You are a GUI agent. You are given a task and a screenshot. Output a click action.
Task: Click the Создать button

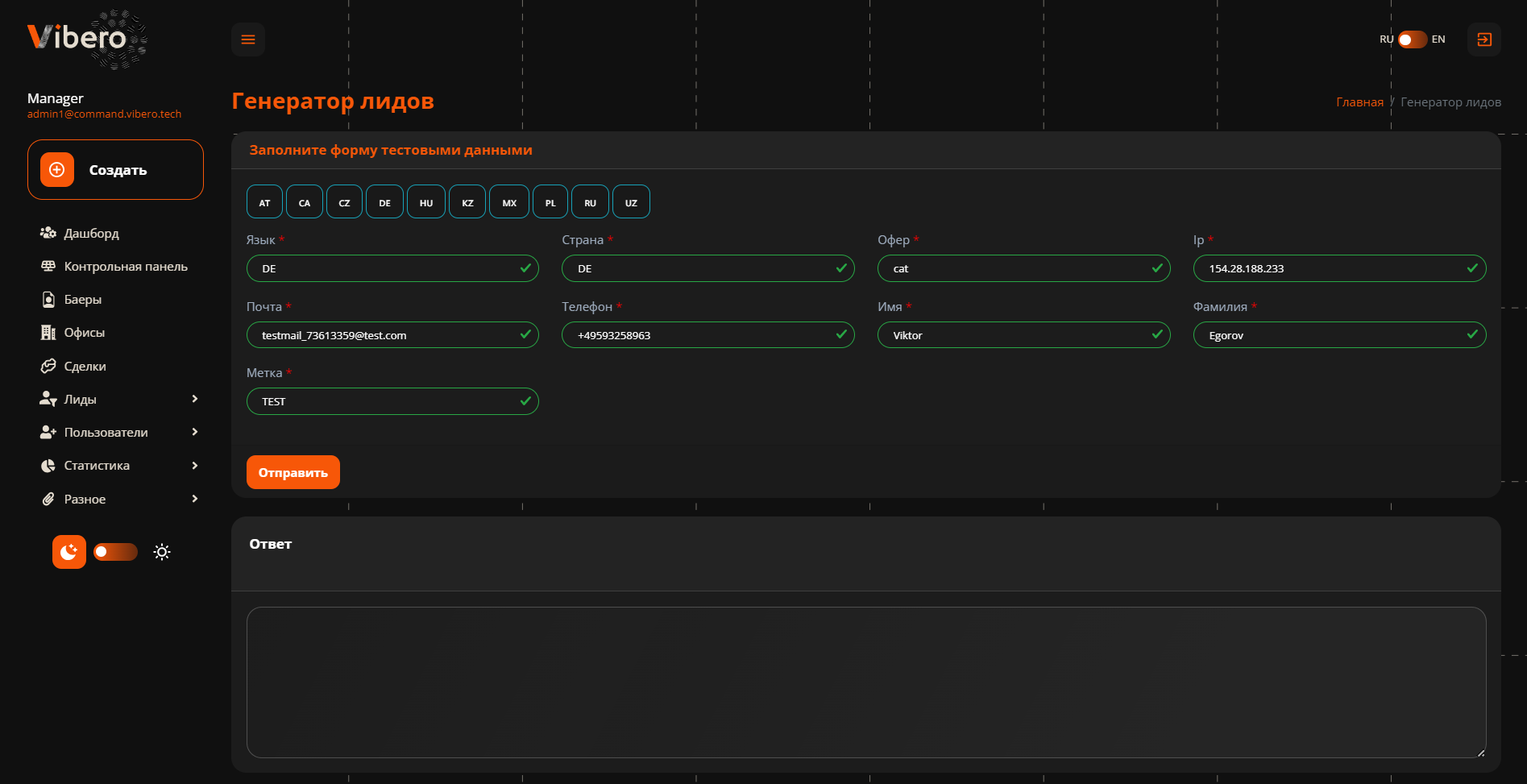[115, 169]
